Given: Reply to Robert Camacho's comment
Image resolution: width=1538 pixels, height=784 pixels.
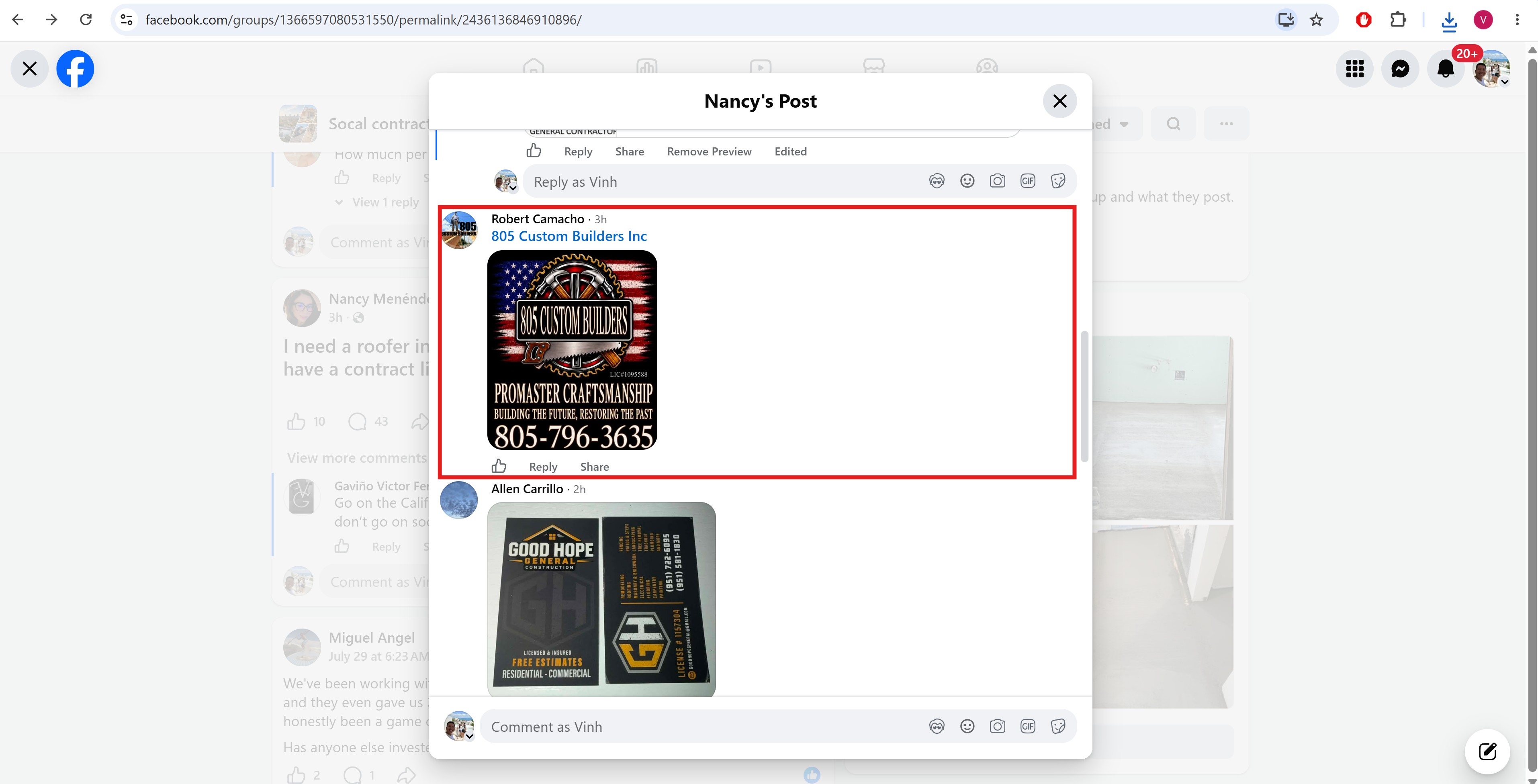Looking at the screenshot, I should [543, 467].
